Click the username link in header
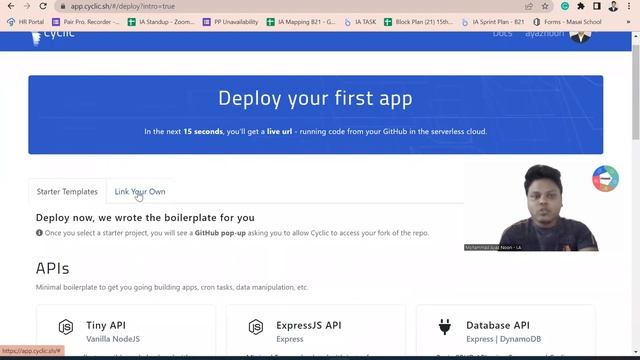 click(544, 34)
